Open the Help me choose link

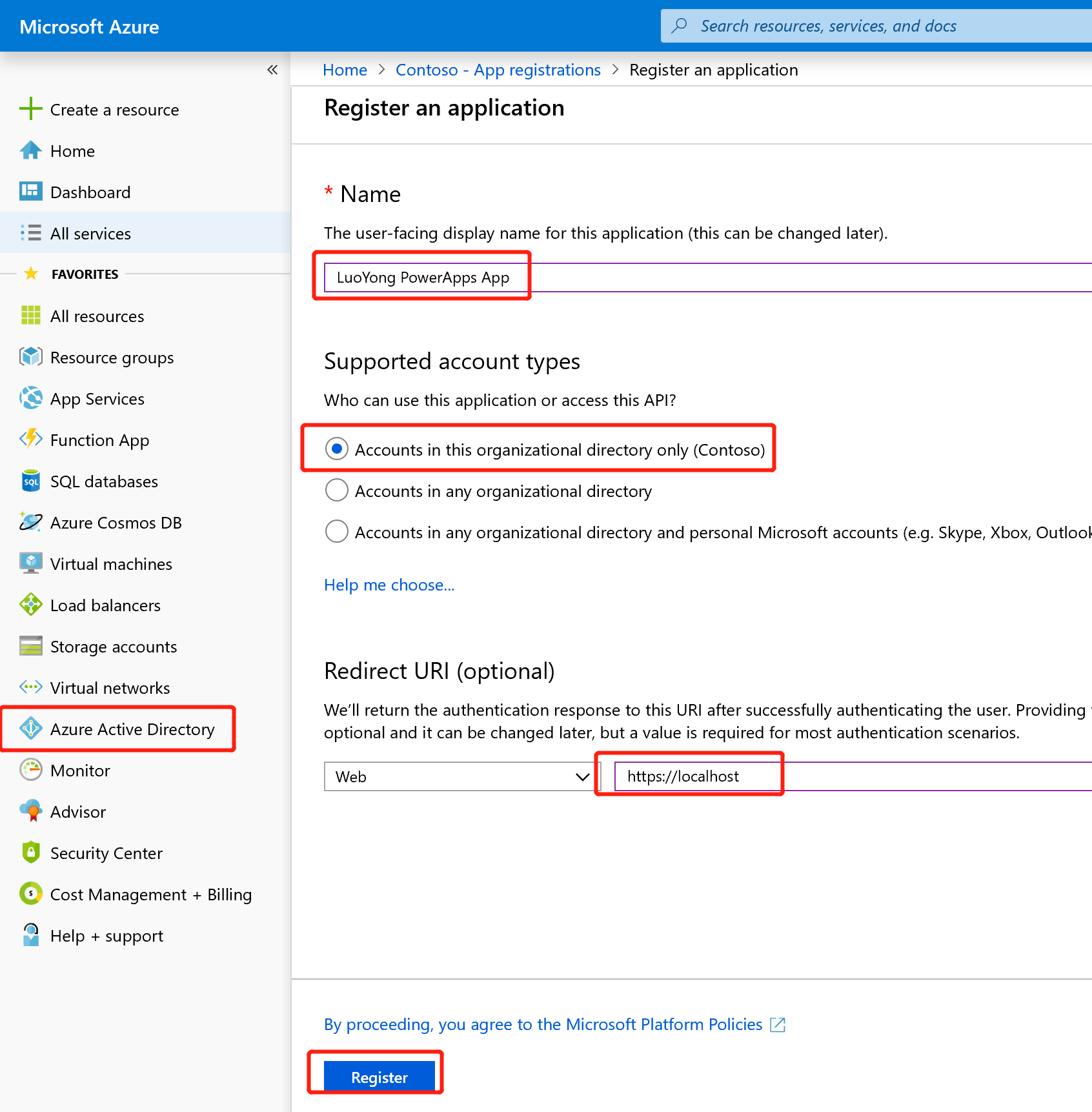tap(389, 585)
